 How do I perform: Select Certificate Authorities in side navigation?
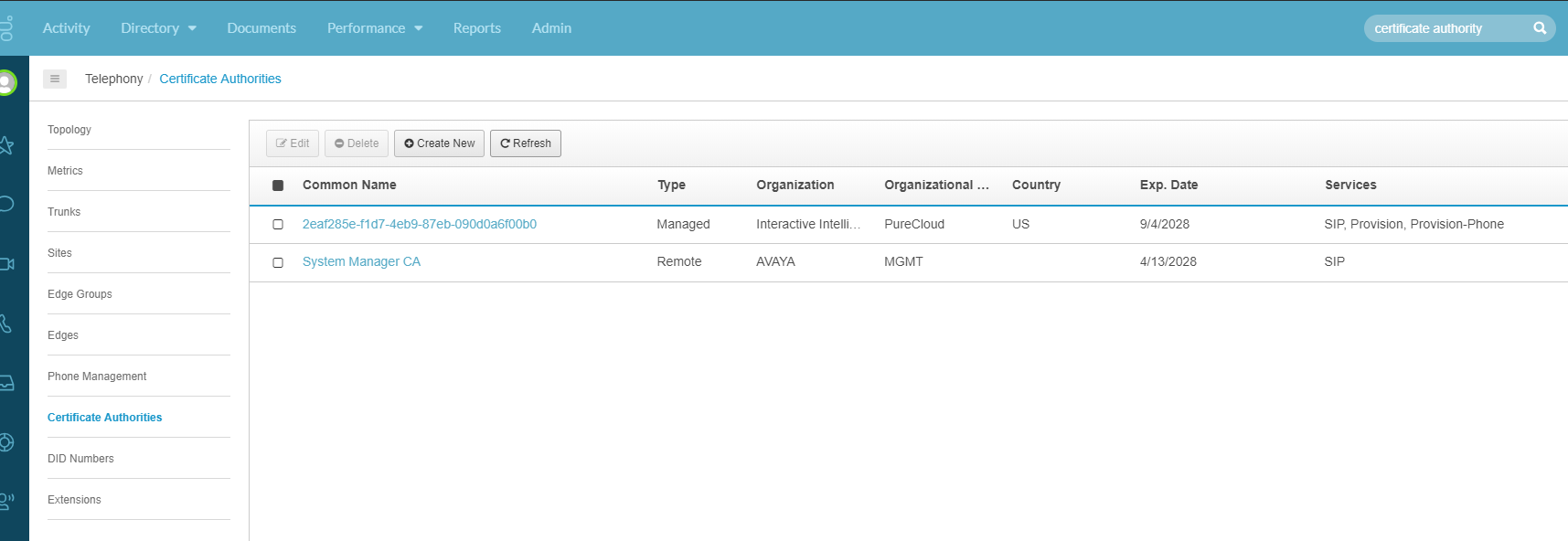[104, 418]
